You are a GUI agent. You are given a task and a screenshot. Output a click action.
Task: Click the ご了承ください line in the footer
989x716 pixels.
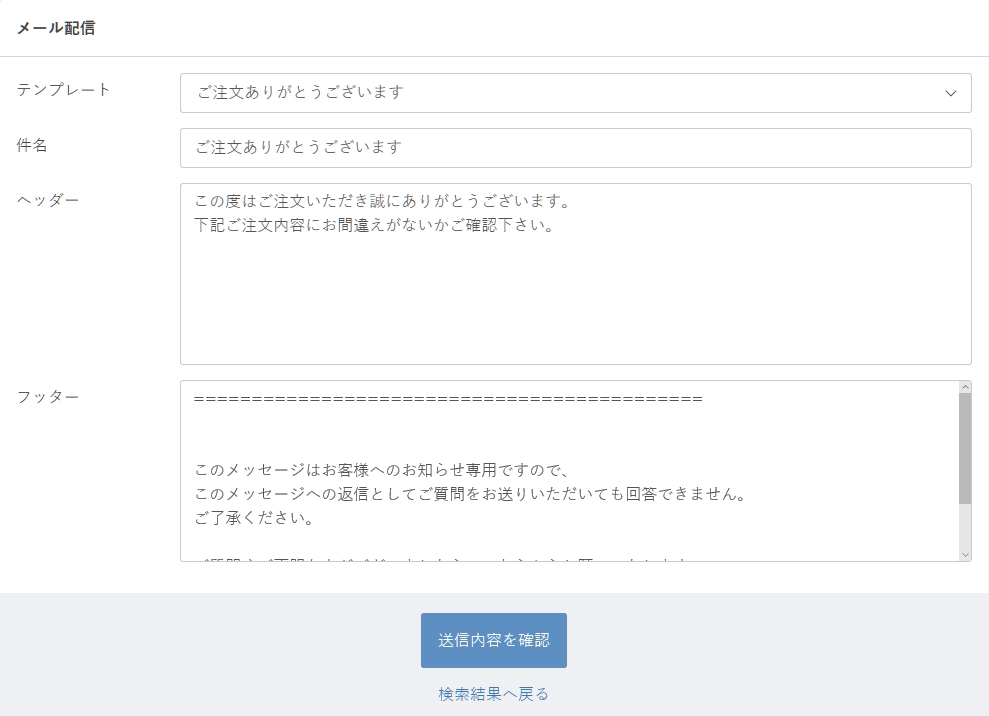pos(253,519)
